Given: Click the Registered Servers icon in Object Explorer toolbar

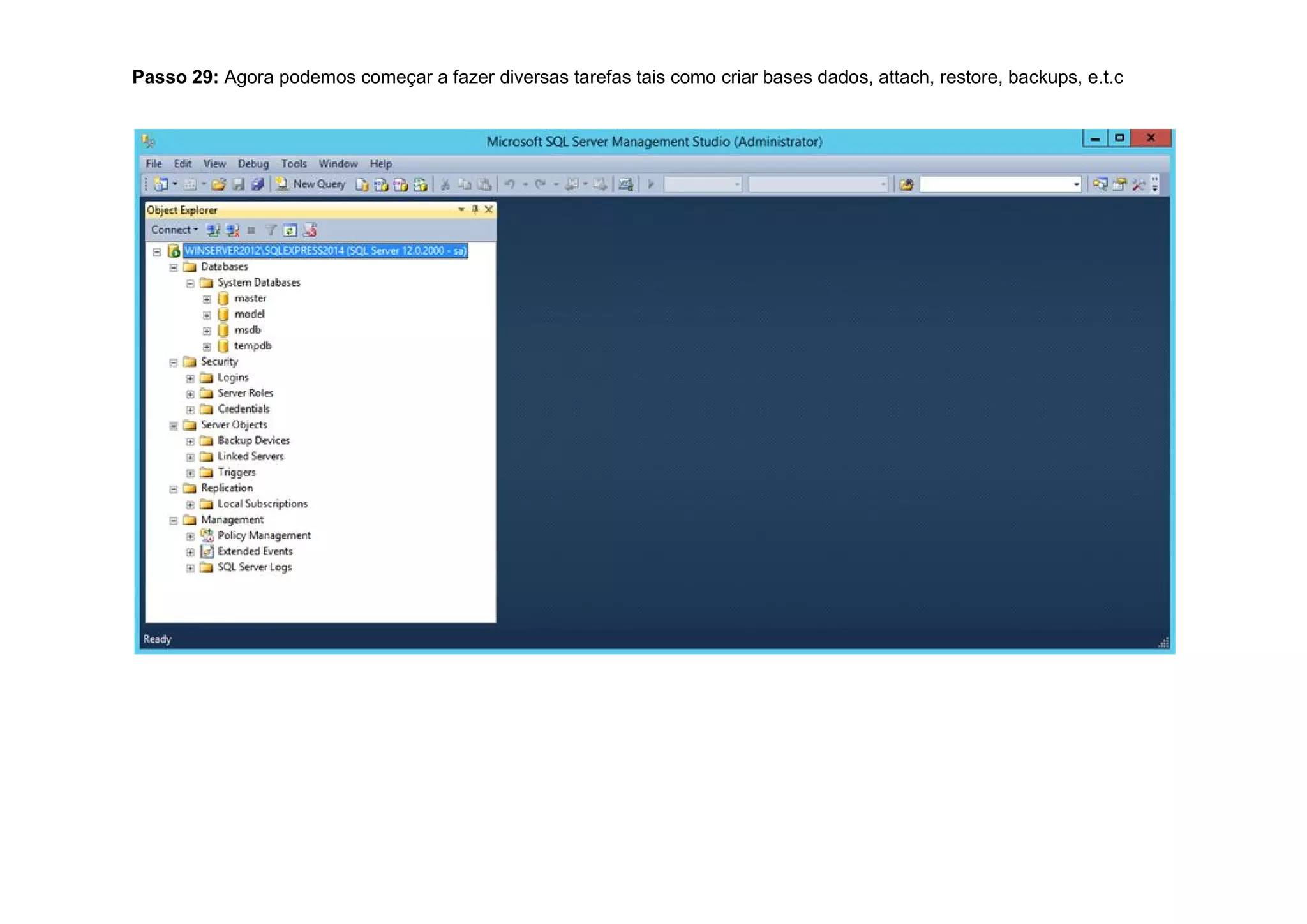Looking at the screenshot, I should (x=310, y=230).
